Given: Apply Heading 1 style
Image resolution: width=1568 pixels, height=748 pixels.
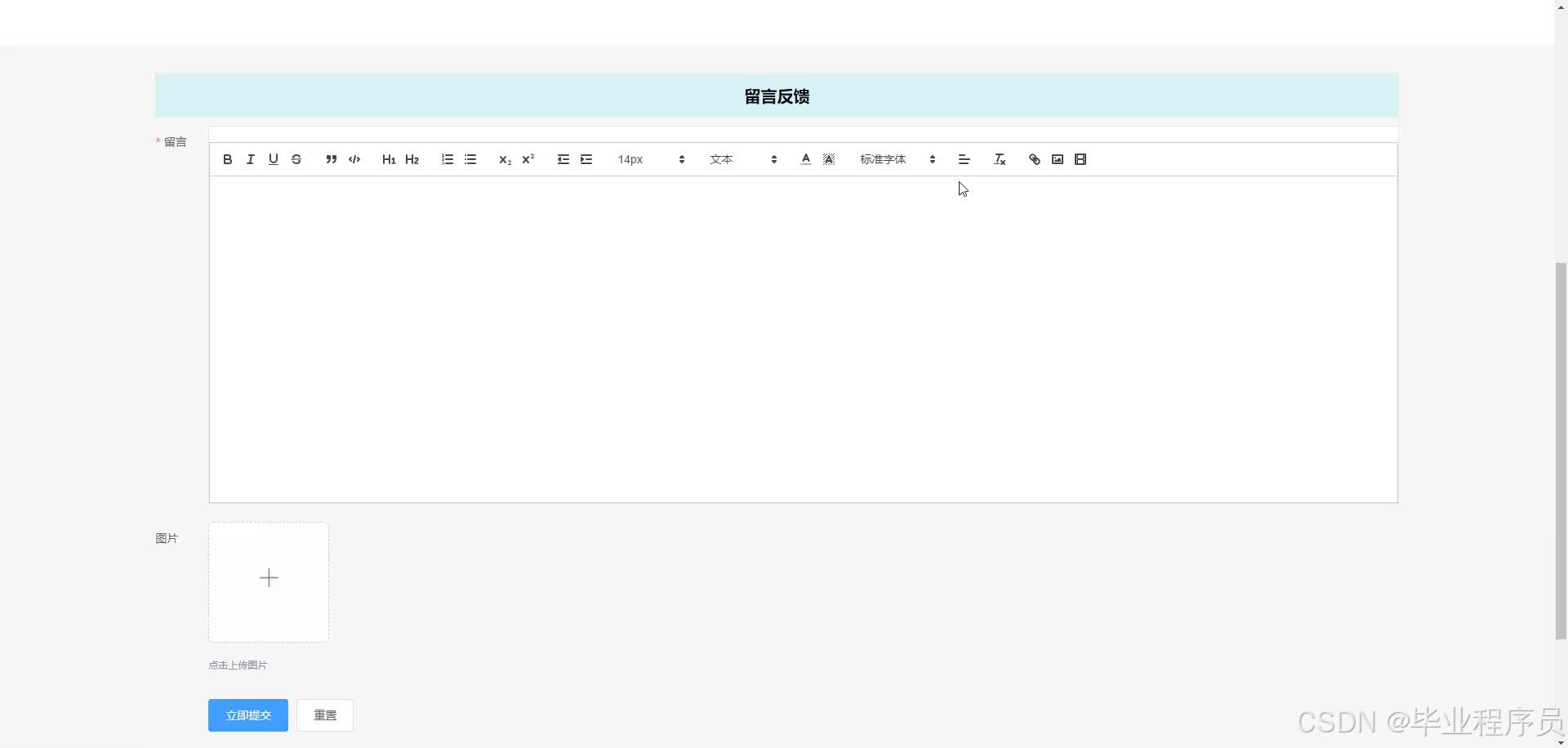Looking at the screenshot, I should tap(389, 159).
